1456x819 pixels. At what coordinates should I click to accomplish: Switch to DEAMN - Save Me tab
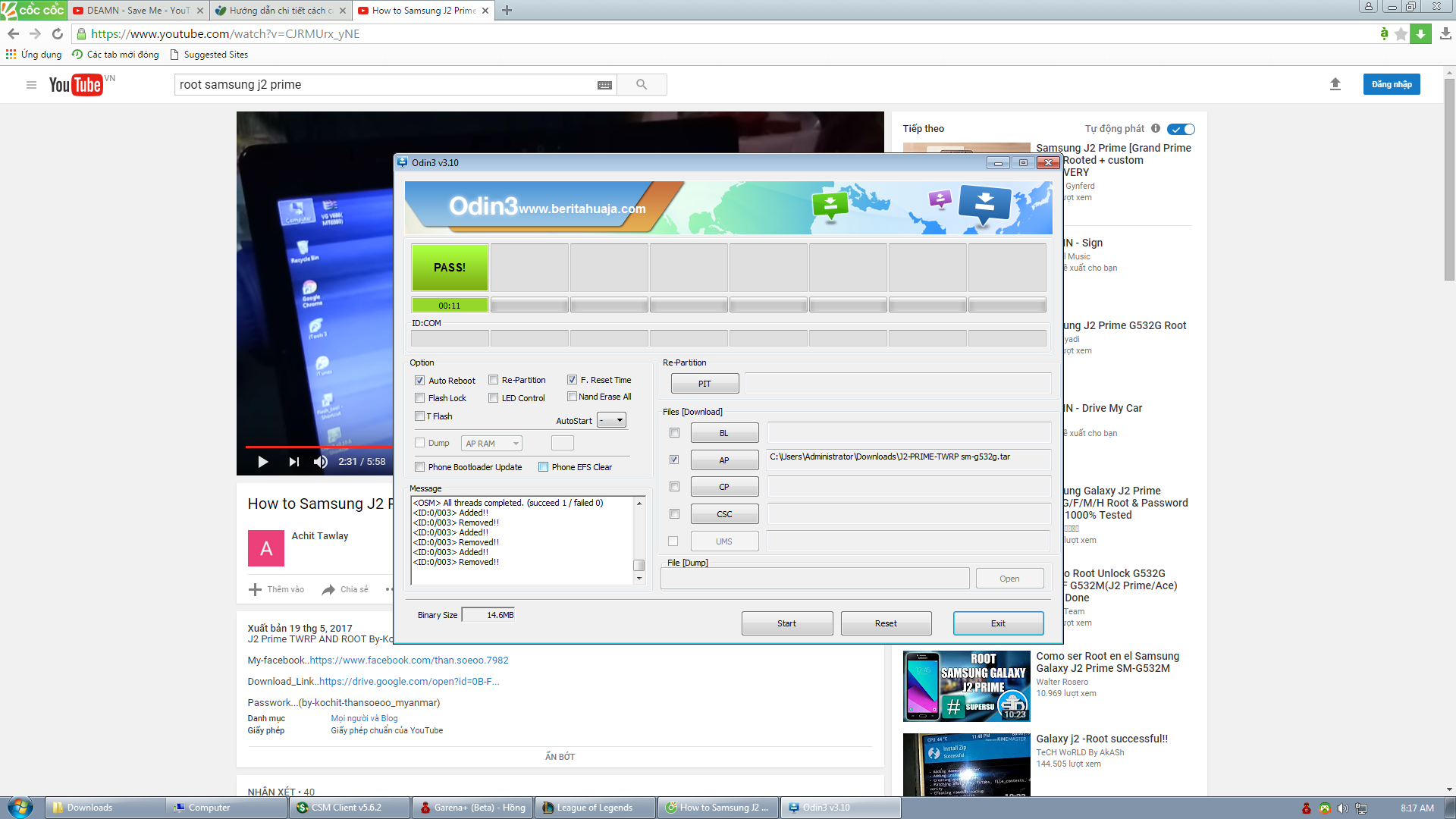(x=138, y=11)
